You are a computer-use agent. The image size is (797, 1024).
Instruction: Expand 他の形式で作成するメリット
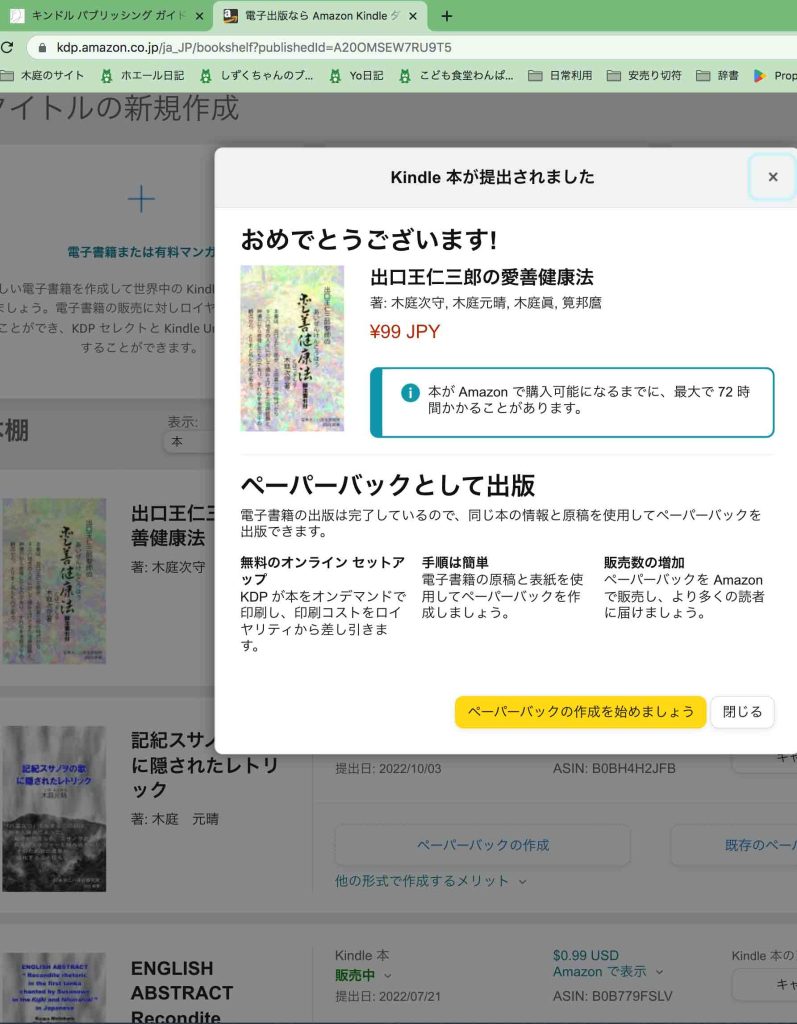pyautogui.click(x=431, y=881)
